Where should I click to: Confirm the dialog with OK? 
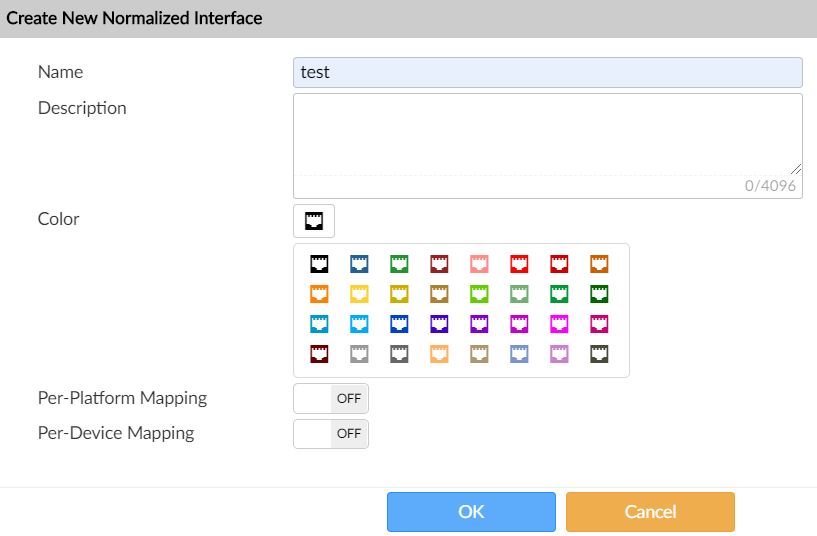(471, 512)
